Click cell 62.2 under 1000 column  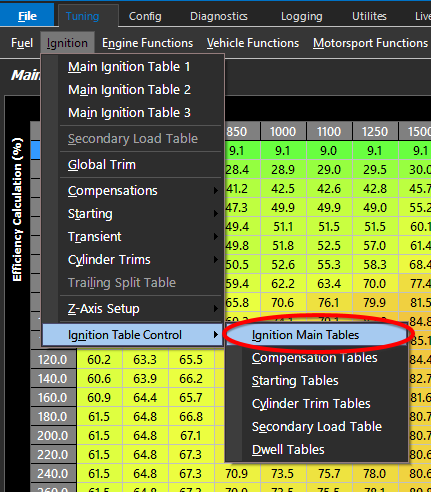pos(283,284)
